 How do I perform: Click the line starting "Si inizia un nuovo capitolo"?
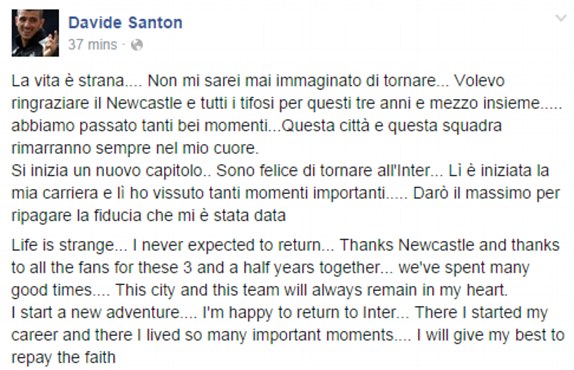[280, 171]
